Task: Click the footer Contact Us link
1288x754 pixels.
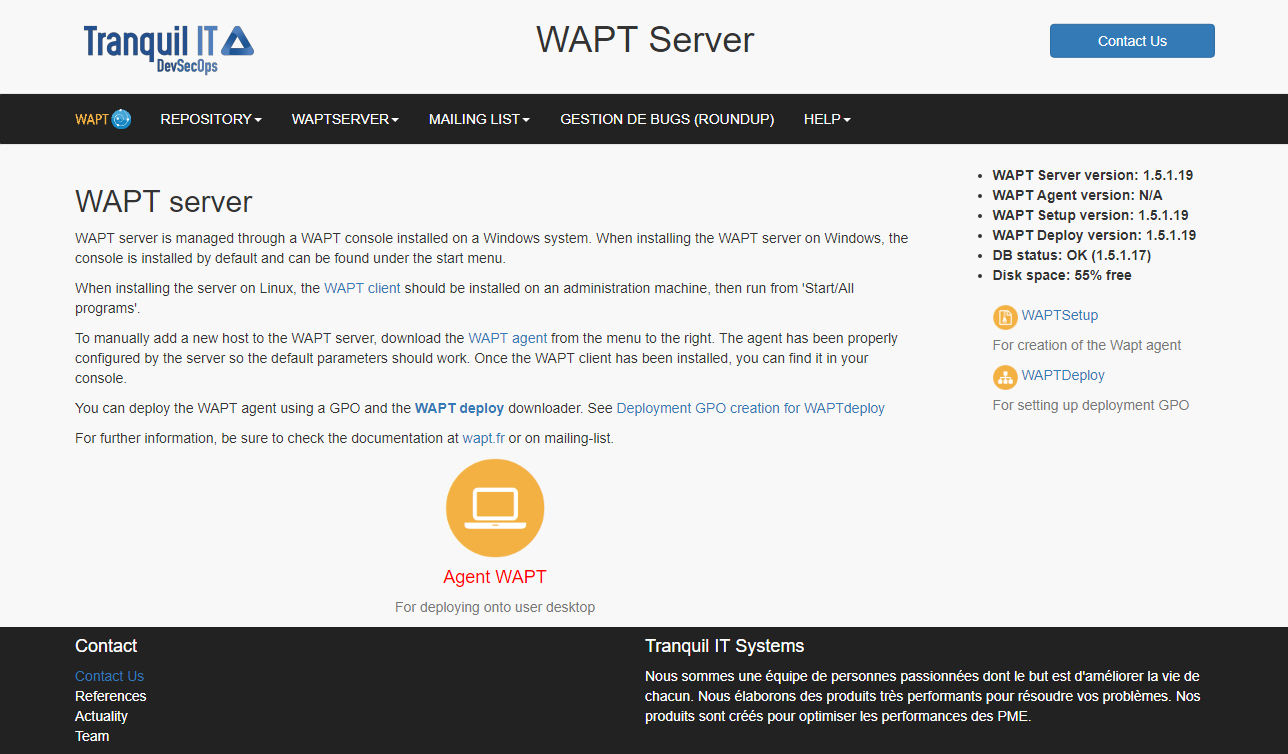Action: click(x=109, y=676)
